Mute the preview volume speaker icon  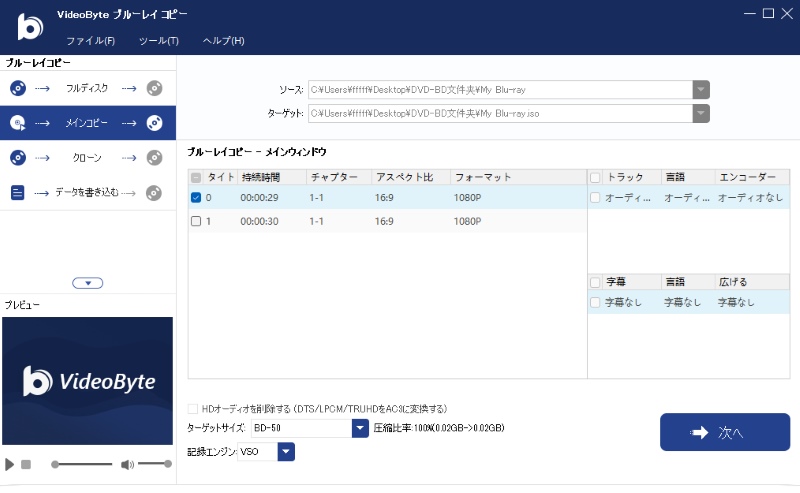pos(127,464)
